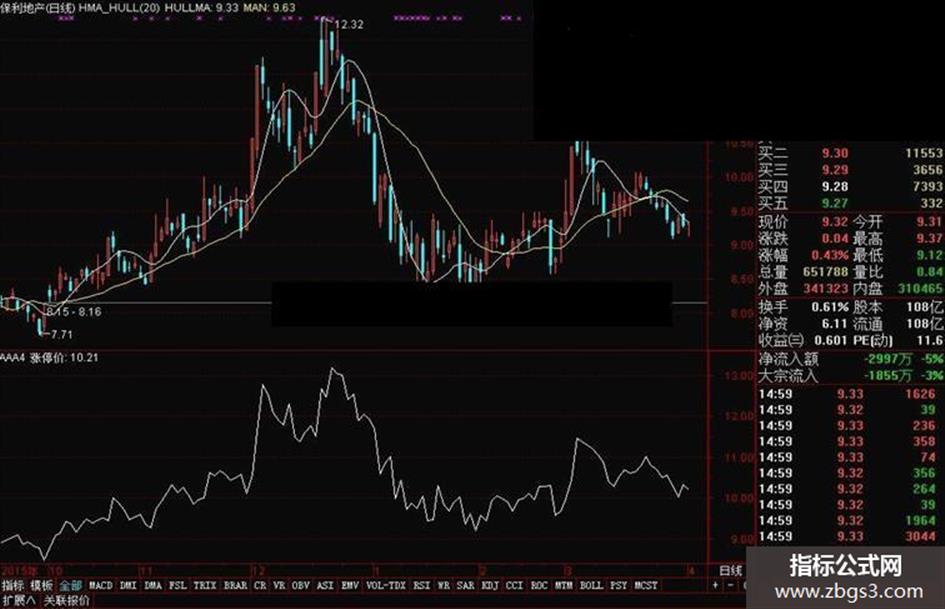Pick the RSI indicator

[x=422, y=585]
